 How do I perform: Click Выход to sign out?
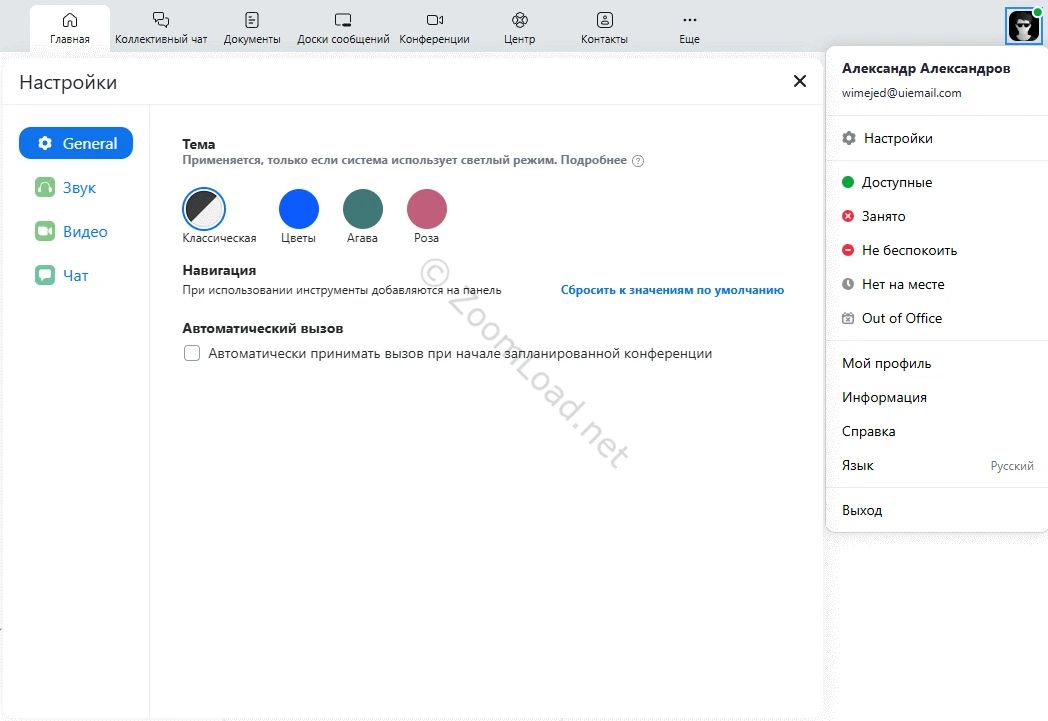pyautogui.click(x=937, y=511)
